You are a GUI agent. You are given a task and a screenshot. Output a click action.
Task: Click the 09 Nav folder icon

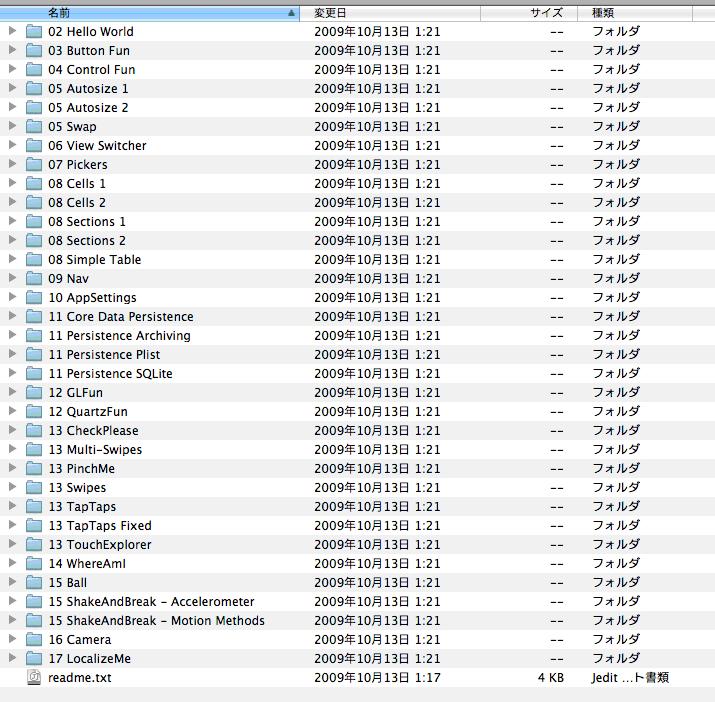(x=34, y=279)
